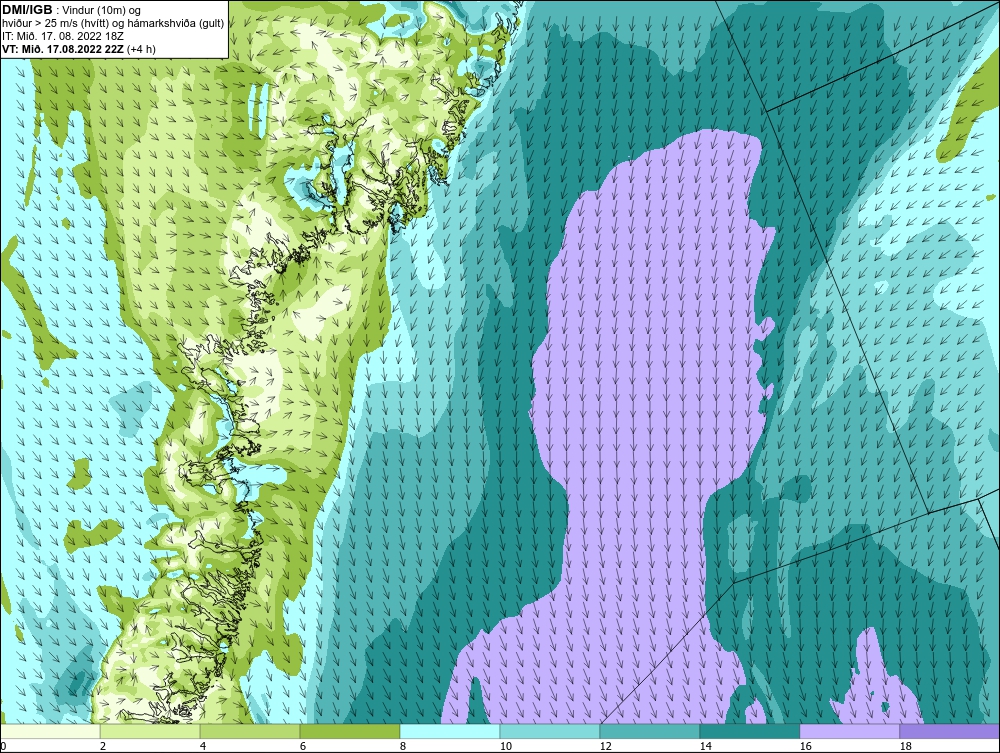Click the legend scale label '14'
Image resolution: width=1000 pixels, height=753 pixels.
coord(706,746)
